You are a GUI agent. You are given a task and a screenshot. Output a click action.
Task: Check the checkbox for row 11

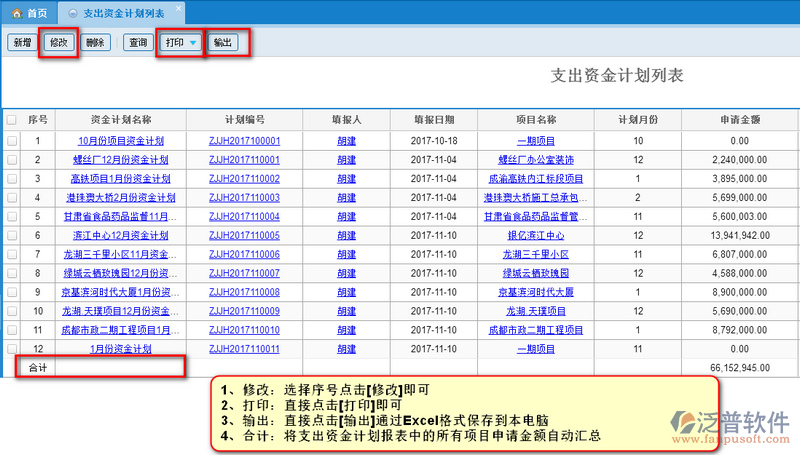(x=12, y=330)
